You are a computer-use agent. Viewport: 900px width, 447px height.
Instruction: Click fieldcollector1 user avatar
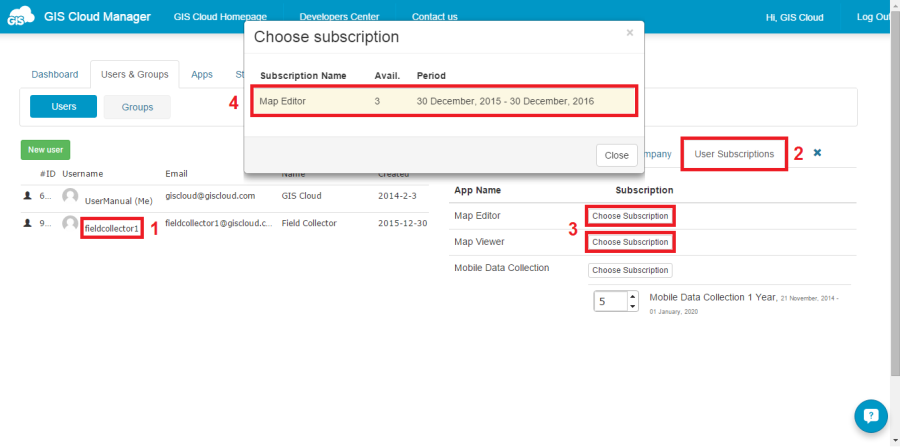pos(70,223)
